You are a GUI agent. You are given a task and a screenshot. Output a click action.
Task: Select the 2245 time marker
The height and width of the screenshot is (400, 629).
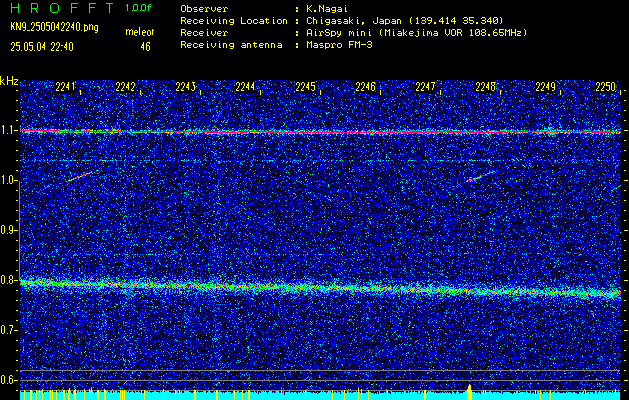(x=305, y=87)
